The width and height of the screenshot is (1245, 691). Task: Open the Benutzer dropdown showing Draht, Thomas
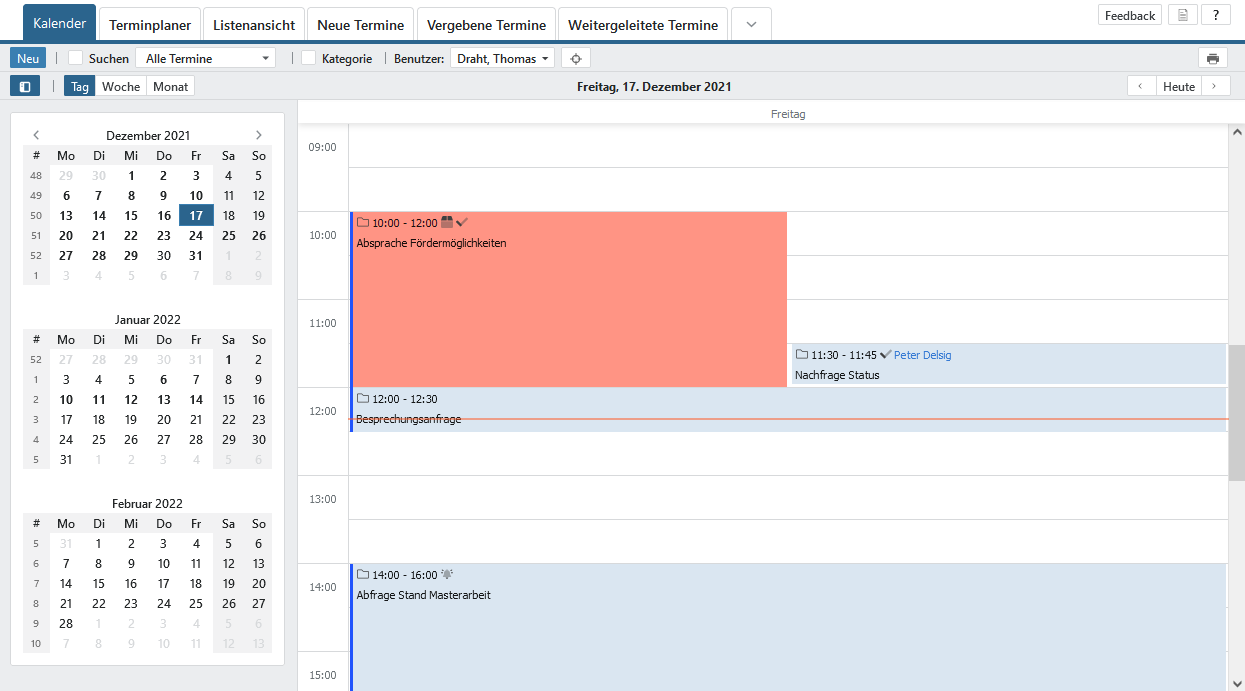[x=502, y=58]
